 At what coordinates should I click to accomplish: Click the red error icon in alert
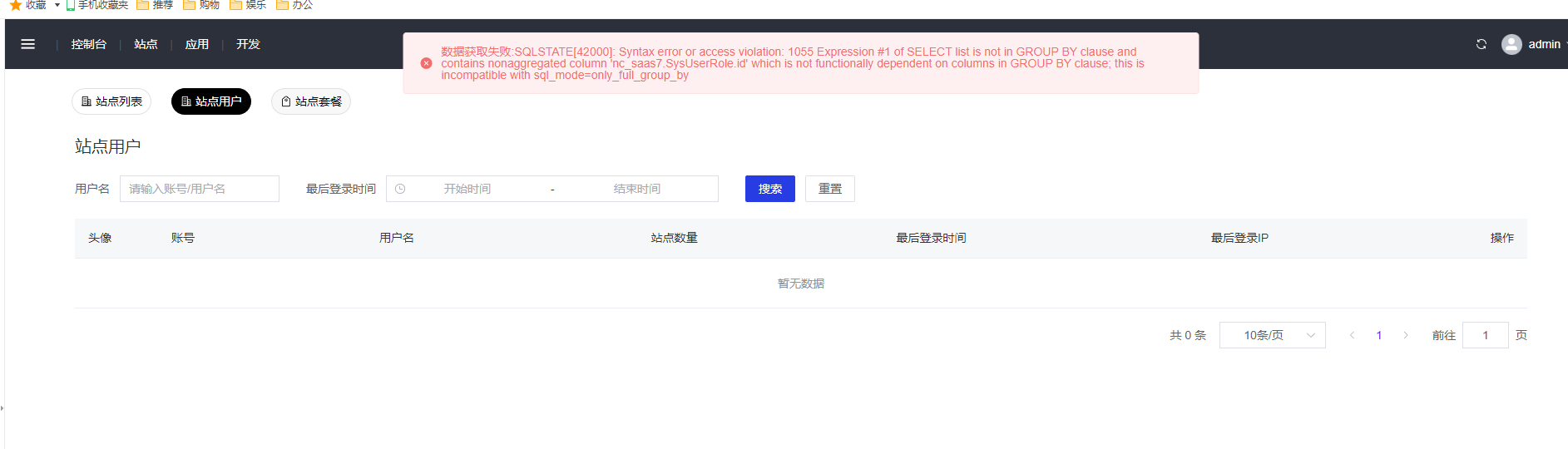pos(426,63)
